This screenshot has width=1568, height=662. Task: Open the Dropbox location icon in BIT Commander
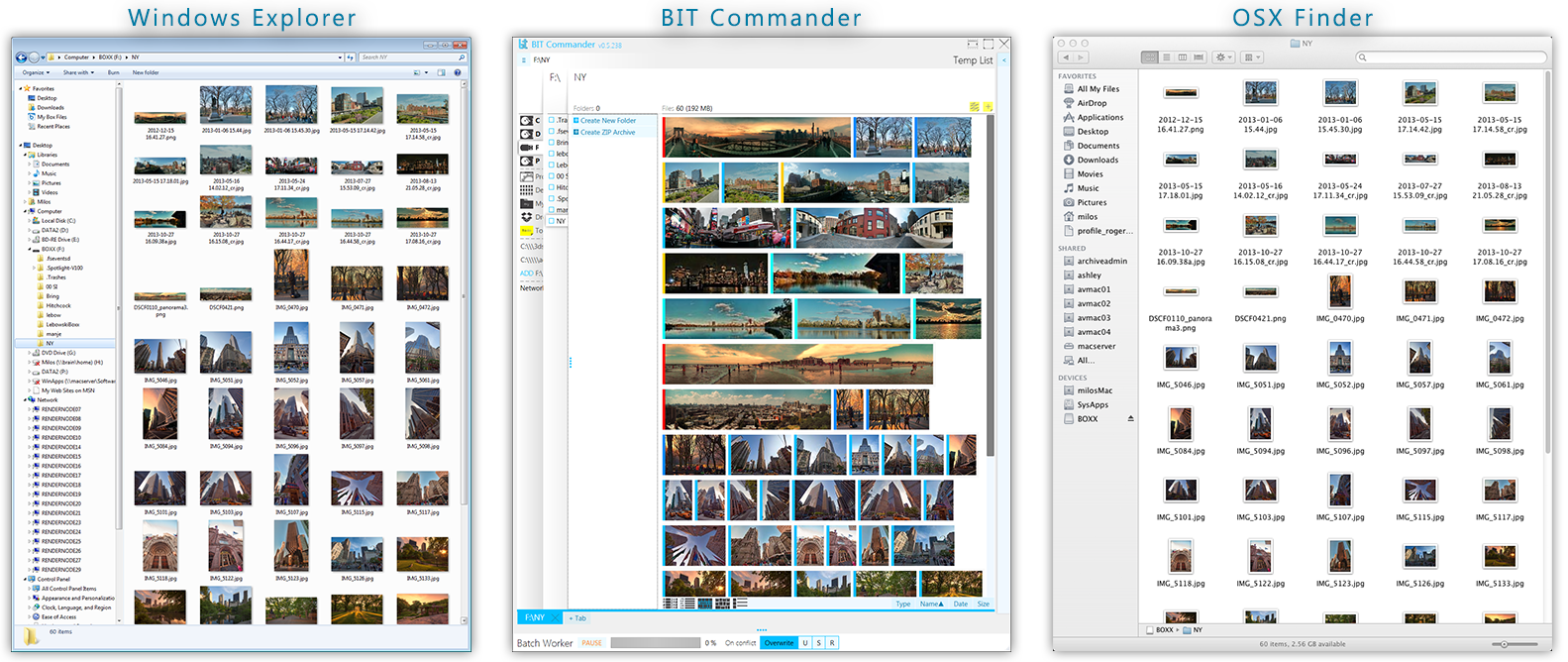[526, 216]
